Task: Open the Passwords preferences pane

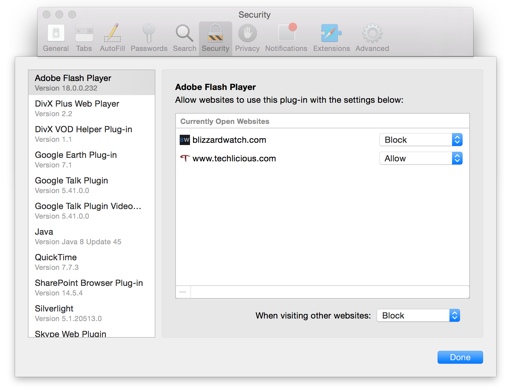Action: 149,38
